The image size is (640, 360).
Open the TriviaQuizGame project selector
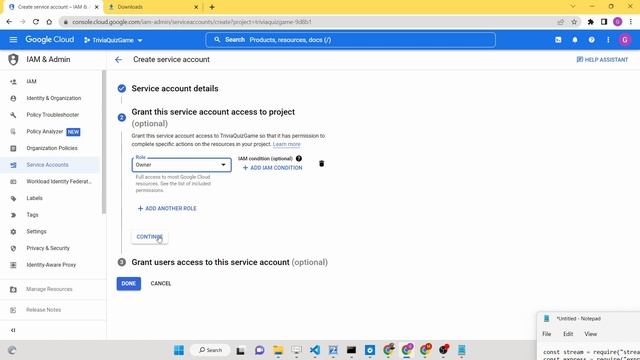click(x=113, y=40)
